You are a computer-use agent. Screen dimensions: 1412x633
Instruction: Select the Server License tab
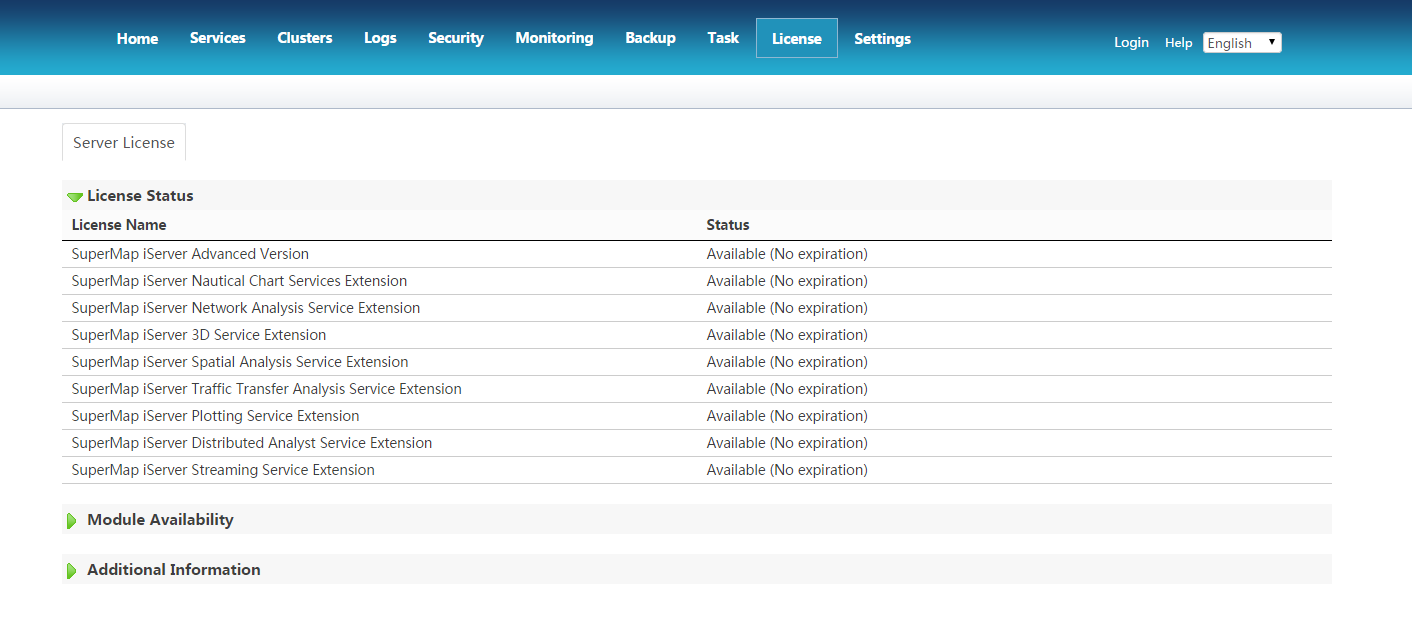coord(124,143)
